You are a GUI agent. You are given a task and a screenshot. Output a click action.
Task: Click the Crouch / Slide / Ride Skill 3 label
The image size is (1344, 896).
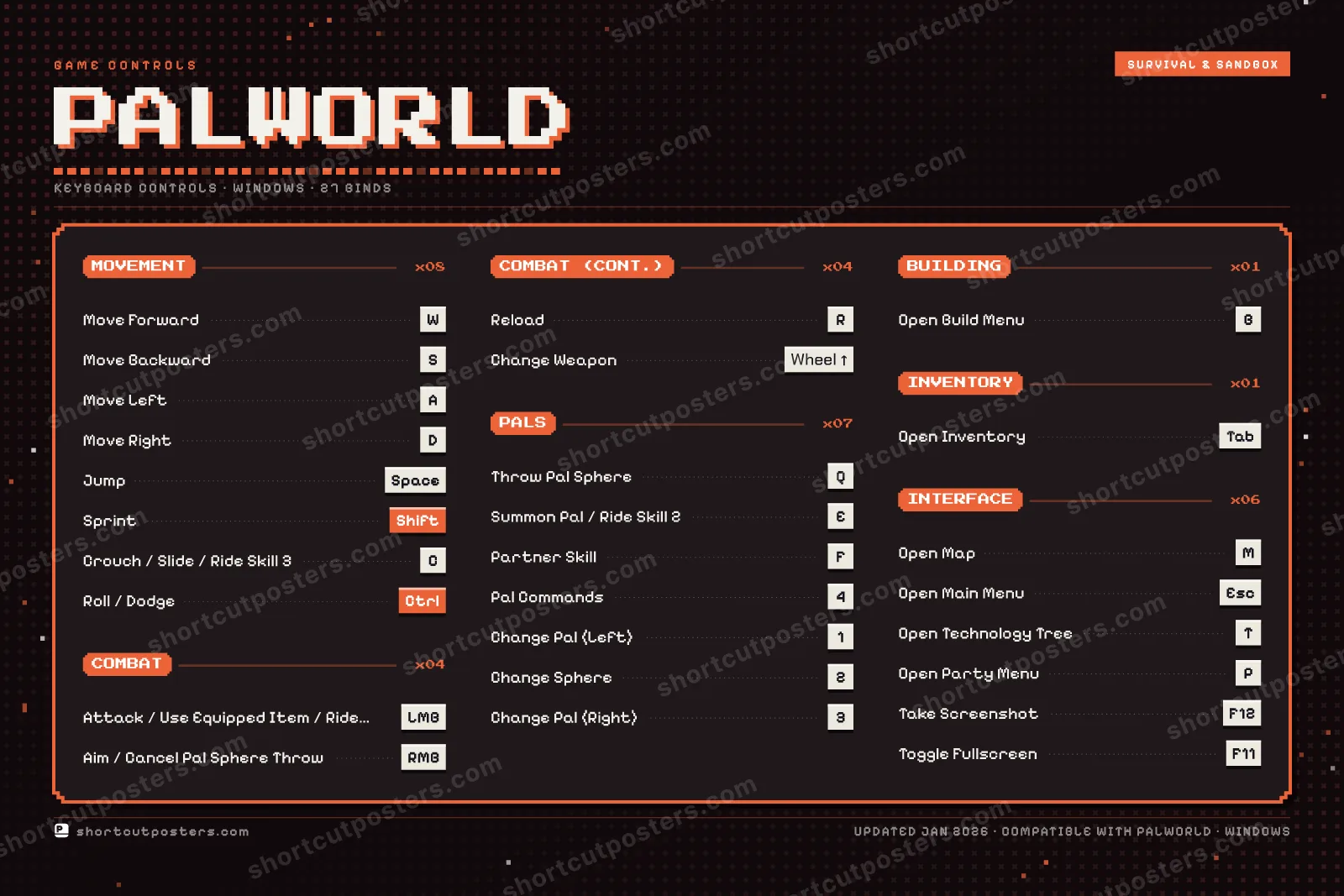click(187, 561)
